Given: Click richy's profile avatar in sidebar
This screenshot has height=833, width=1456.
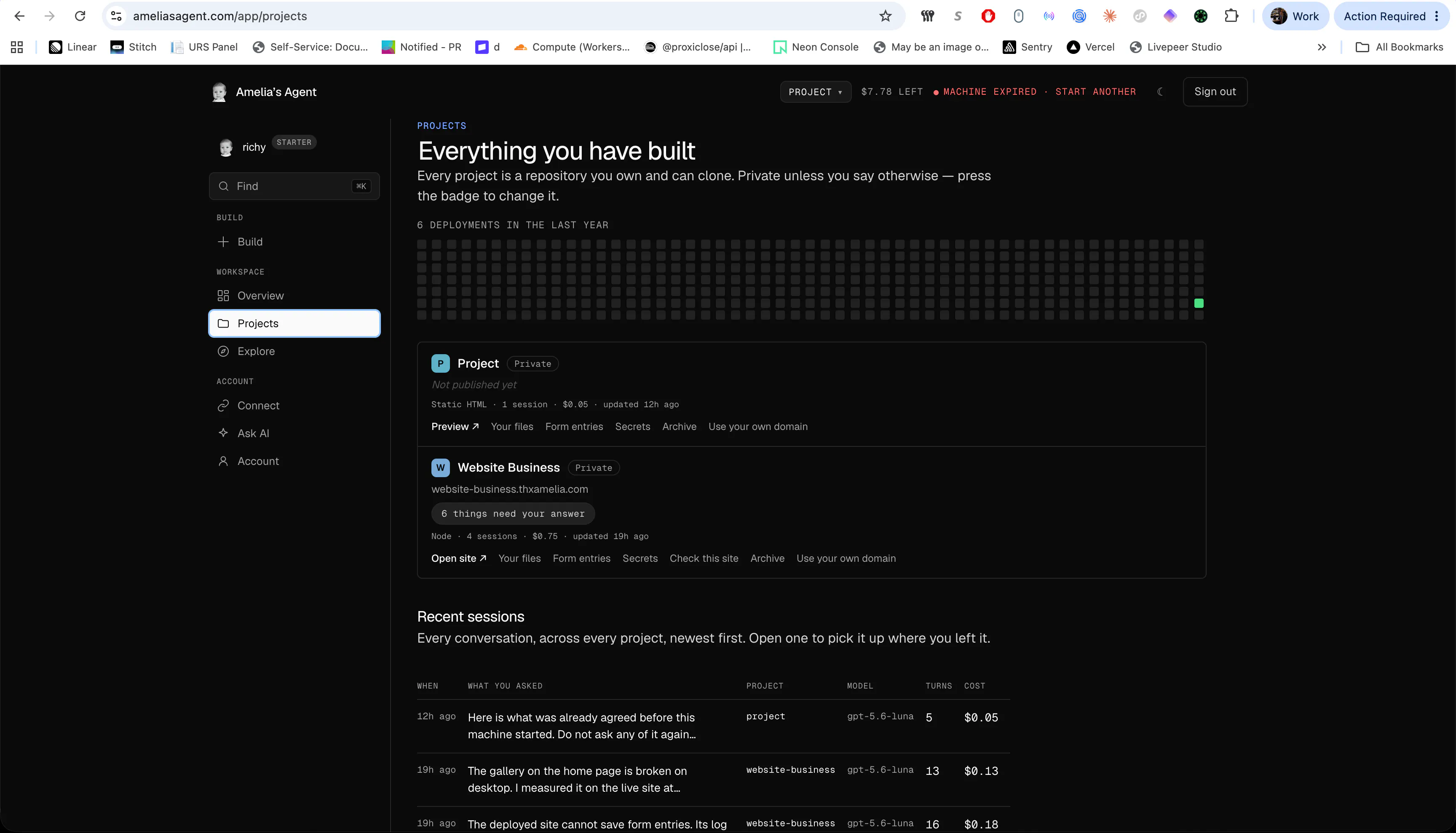Looking at the screenshot, I should [x=226, y=147].
